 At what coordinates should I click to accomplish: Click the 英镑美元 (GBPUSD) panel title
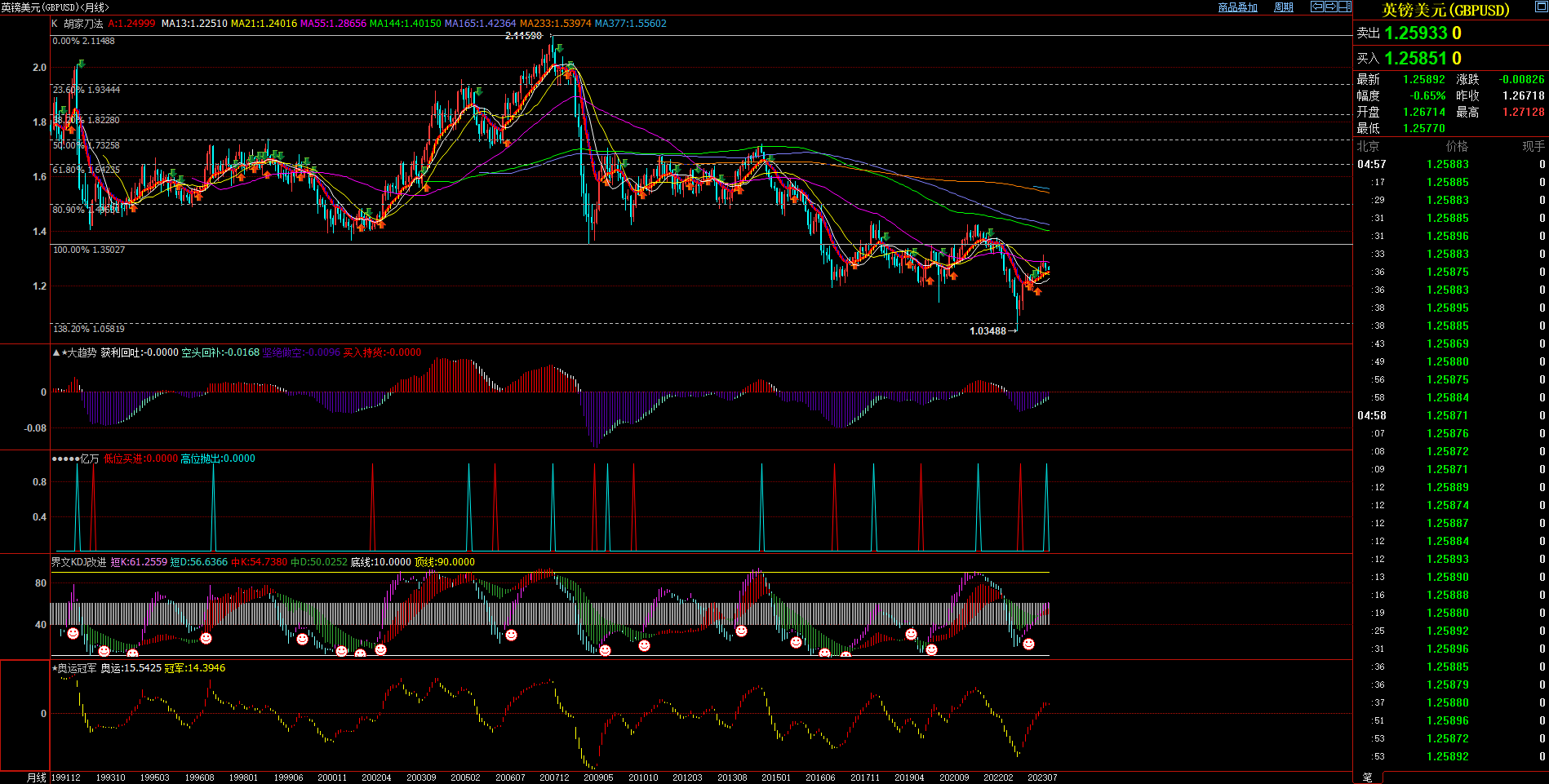1445,10
